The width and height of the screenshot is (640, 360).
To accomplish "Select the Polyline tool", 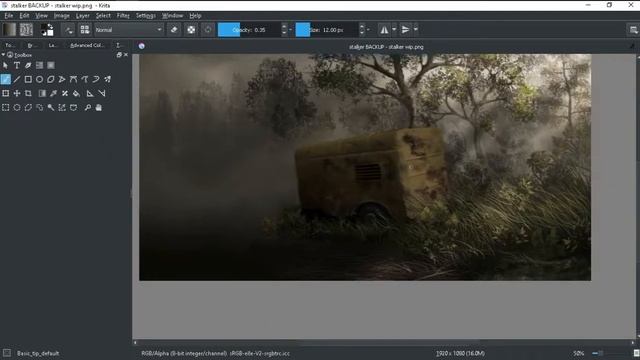I will (x=62, y=79).
